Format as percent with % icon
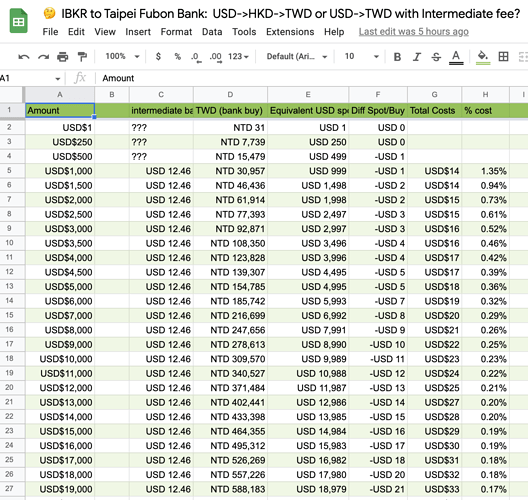 click(177, 56)
